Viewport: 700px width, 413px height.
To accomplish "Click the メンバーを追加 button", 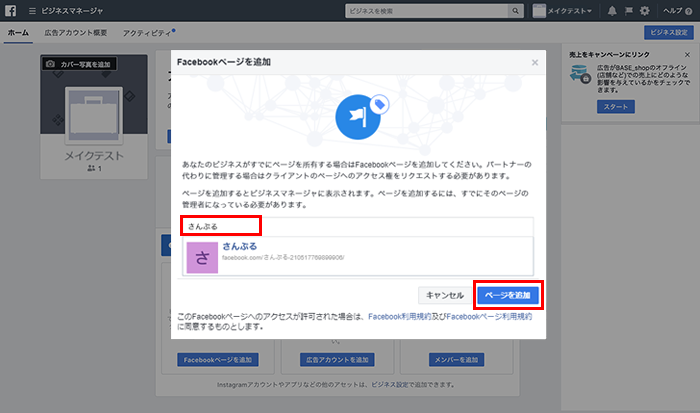I will pos(456,360).
